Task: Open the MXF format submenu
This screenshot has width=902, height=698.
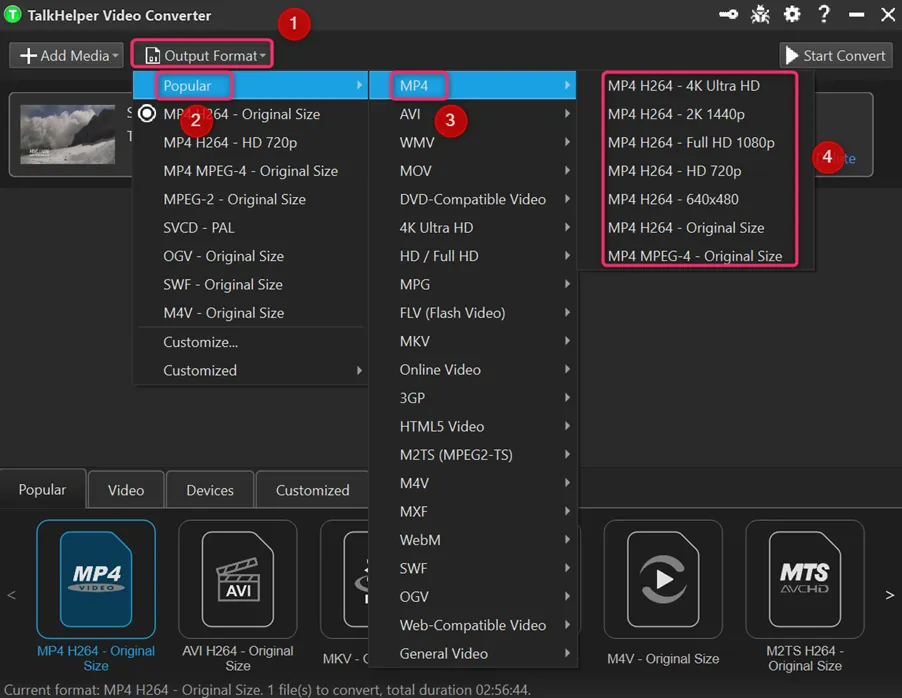Action: 472,512
